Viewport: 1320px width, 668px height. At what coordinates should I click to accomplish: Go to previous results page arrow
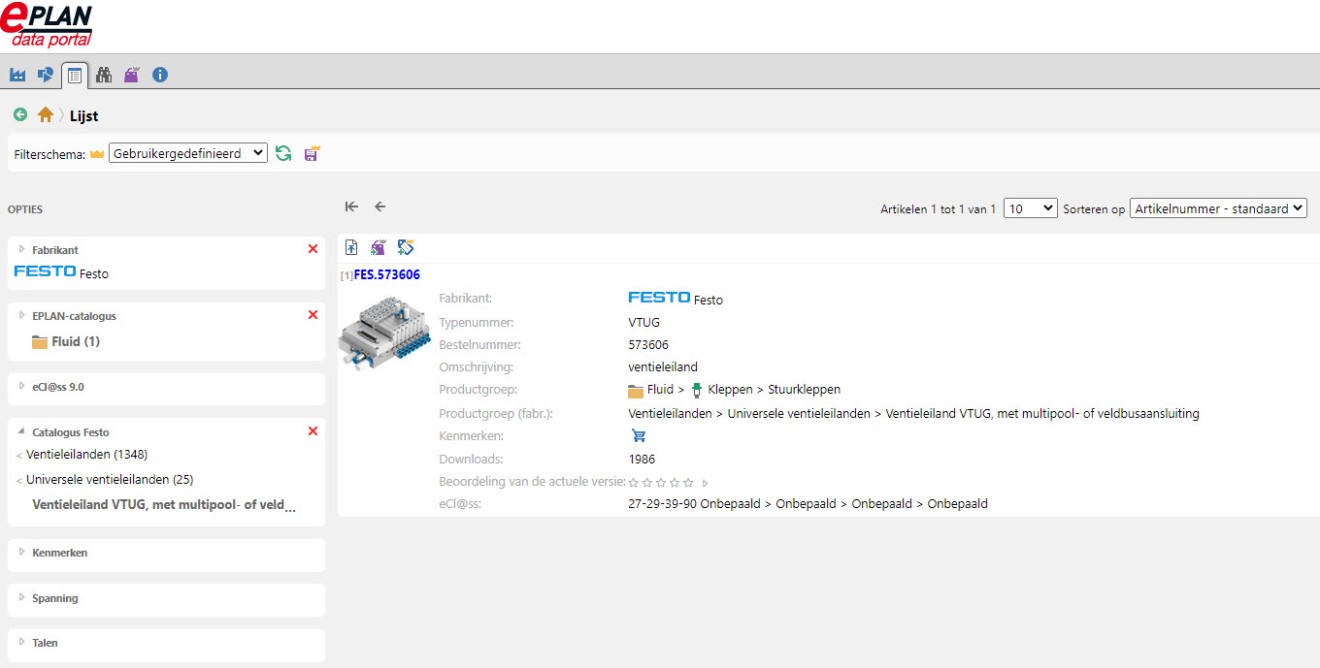(x=380, y=207)
